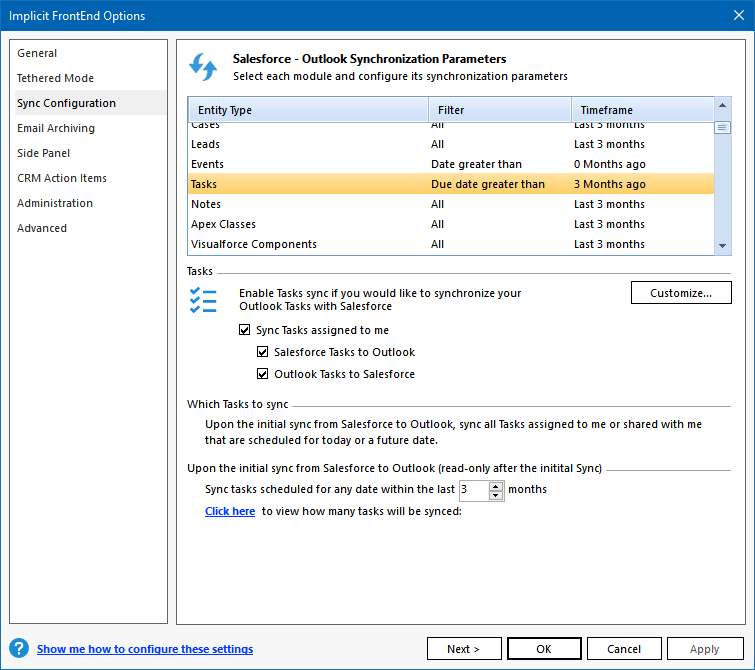This screenshot has height=670, width=755.
Task: Open 'Show me how to configure' link
Action: point(145,649)
